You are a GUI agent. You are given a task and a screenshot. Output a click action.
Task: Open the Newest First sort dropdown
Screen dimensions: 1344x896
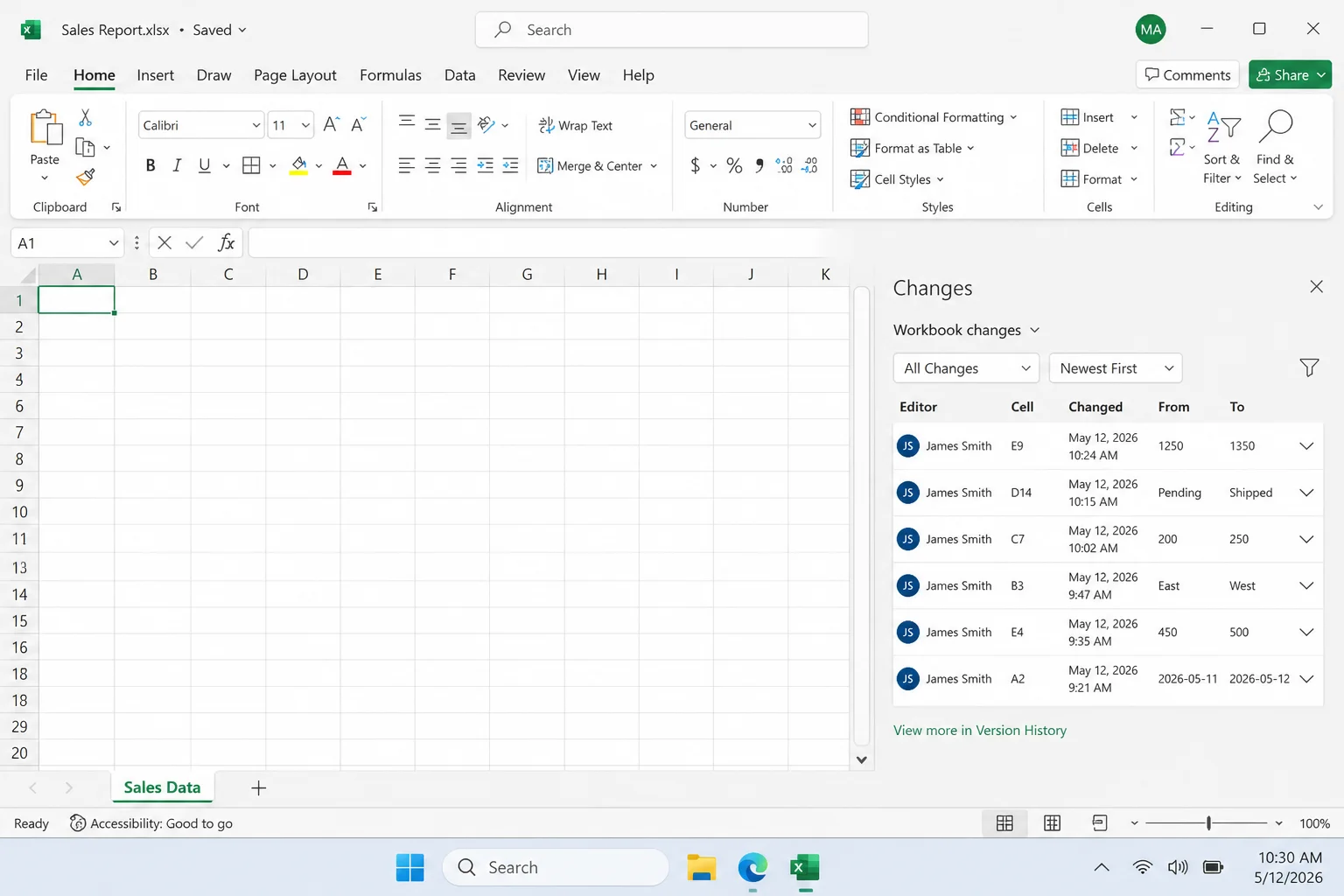tap(1116, 368)
